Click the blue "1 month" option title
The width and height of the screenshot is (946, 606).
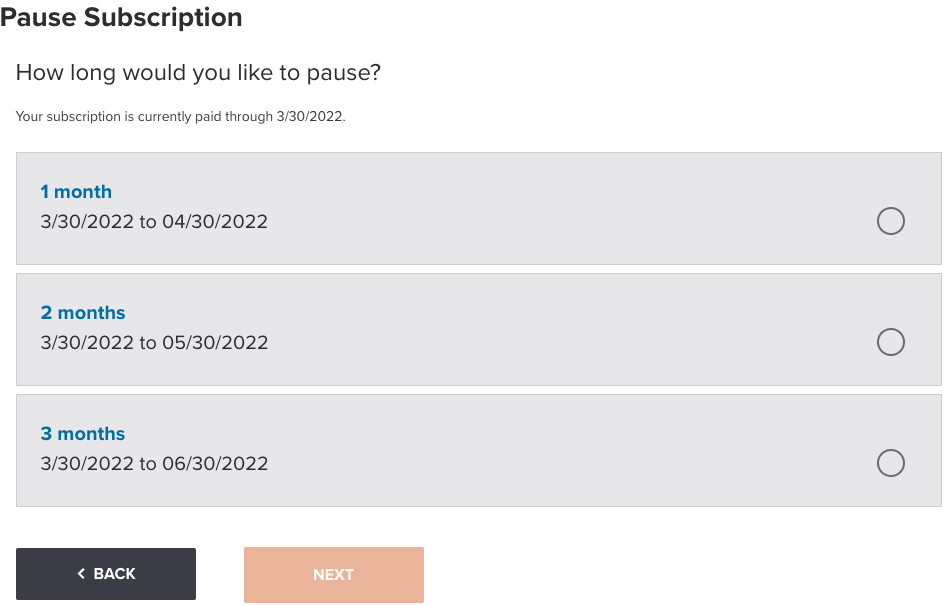tap(76, 192)
